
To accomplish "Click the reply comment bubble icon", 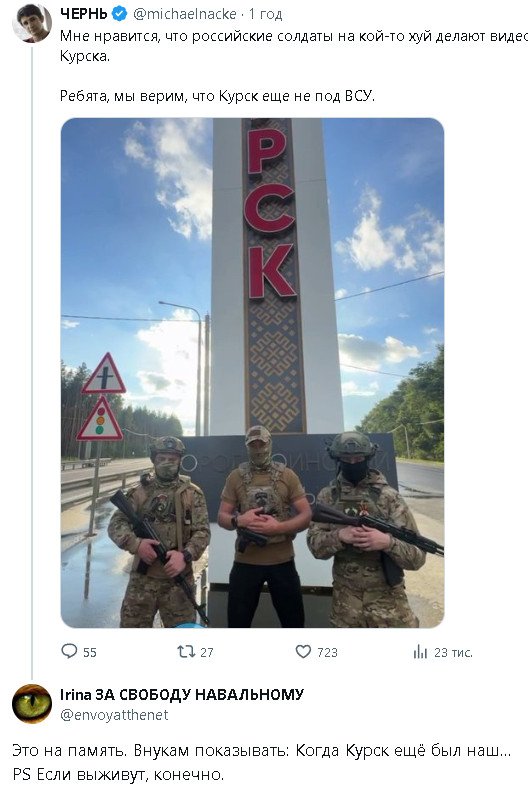I will click(x=69, y=651).
